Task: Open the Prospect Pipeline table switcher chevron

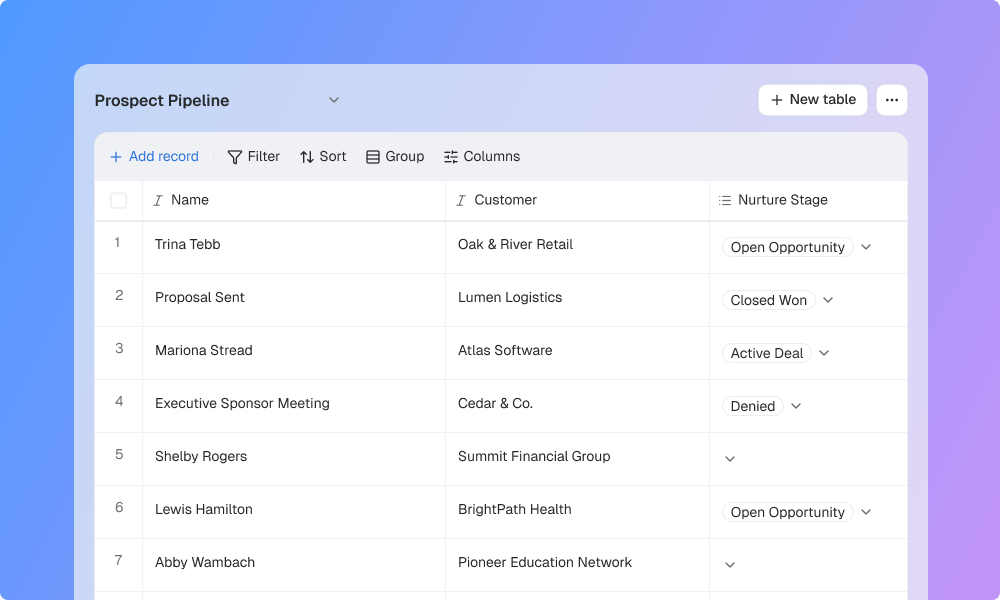Action: [334, 100]
